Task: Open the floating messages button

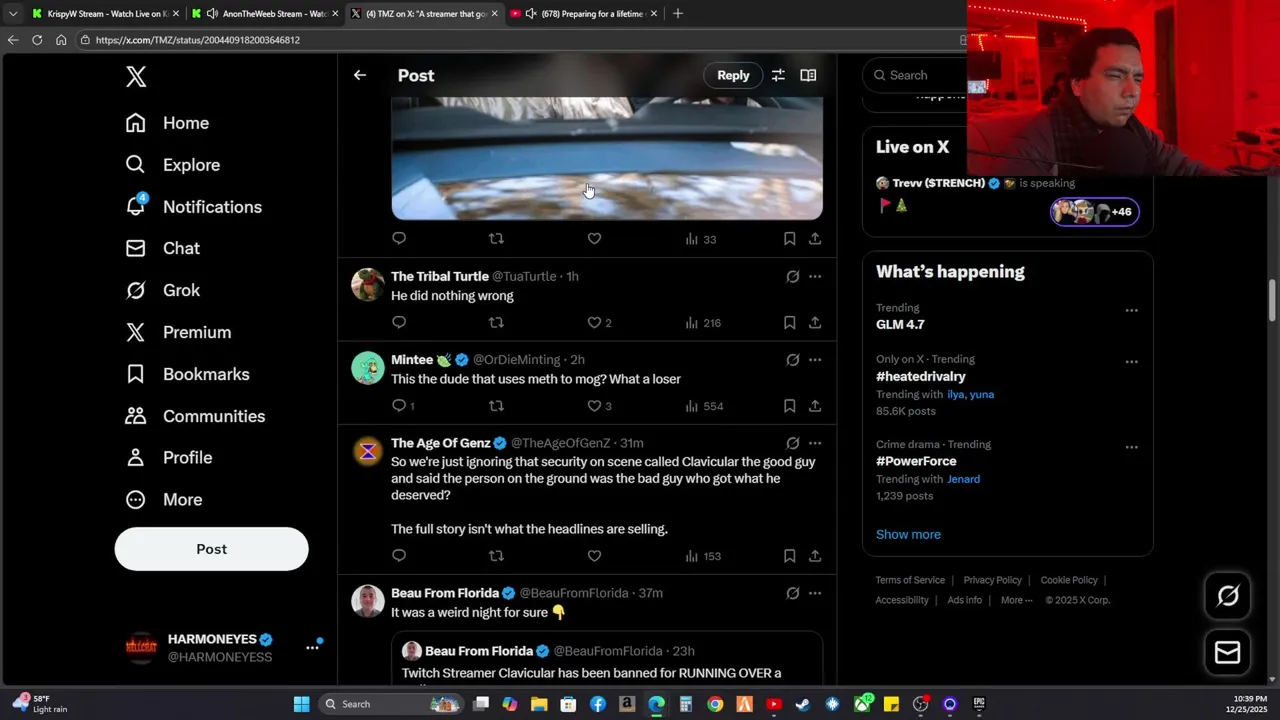Action: [x=1228, y=653]
